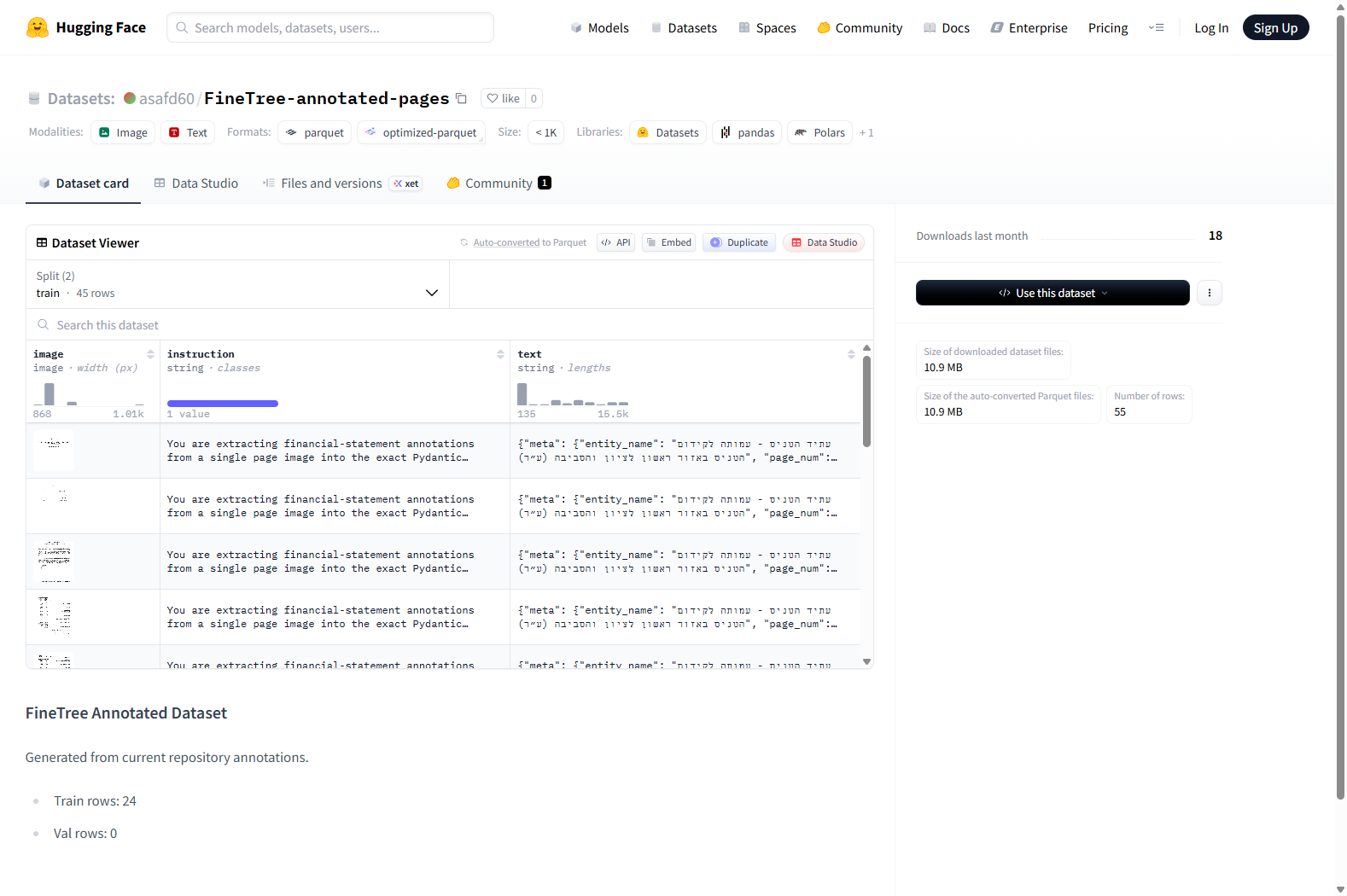The height and width of the screenshot is (896, 1347).
Task: Click the 'Train rows: 24' list item
Action: 95,800
